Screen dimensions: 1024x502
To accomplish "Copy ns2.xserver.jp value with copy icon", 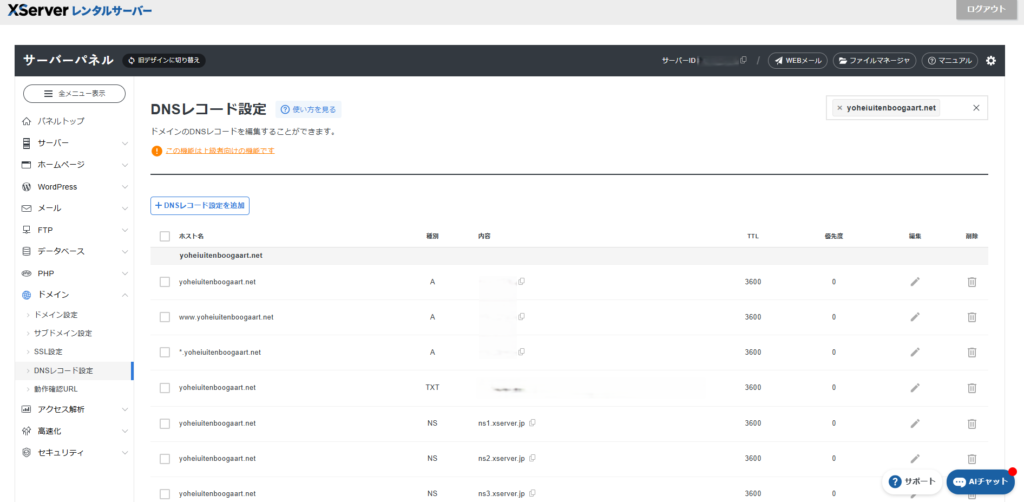I will (533, 458).
